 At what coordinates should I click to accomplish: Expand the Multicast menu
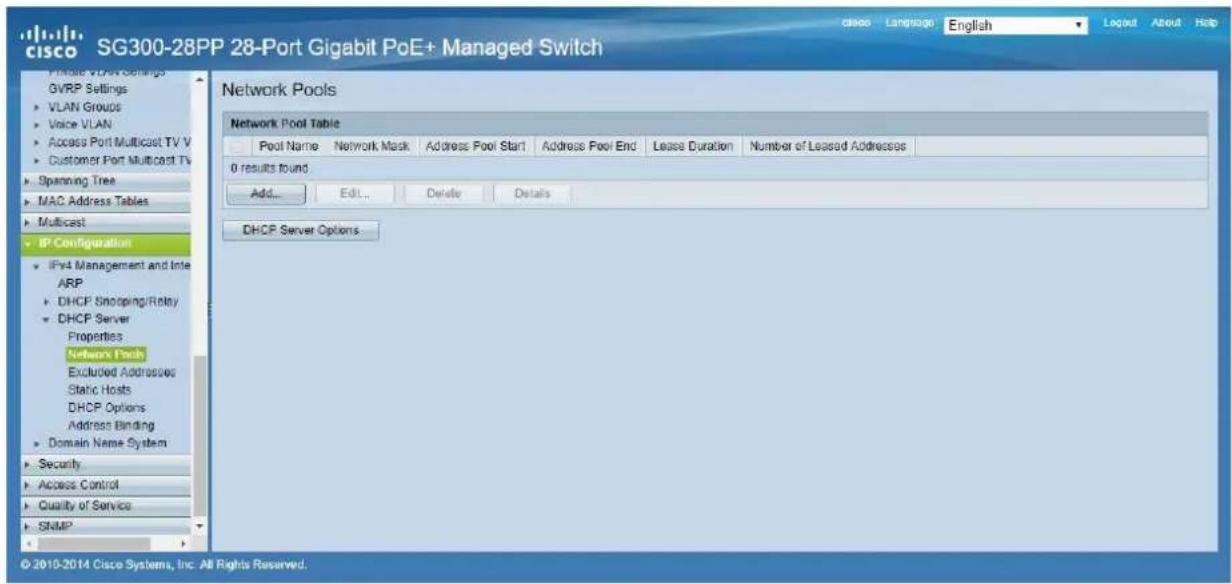tap(107, 221)
